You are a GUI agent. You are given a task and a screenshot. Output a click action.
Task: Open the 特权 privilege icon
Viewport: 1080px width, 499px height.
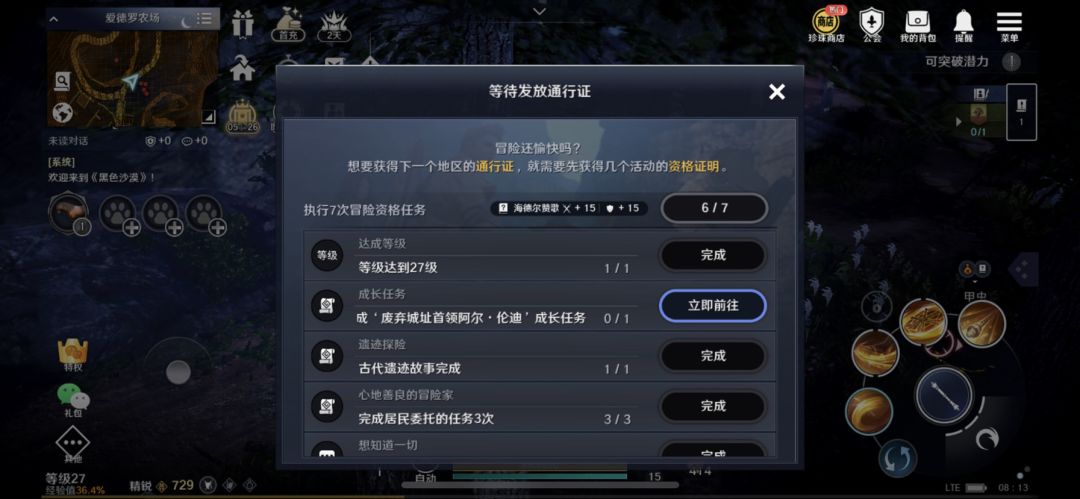tap(72, 356)
